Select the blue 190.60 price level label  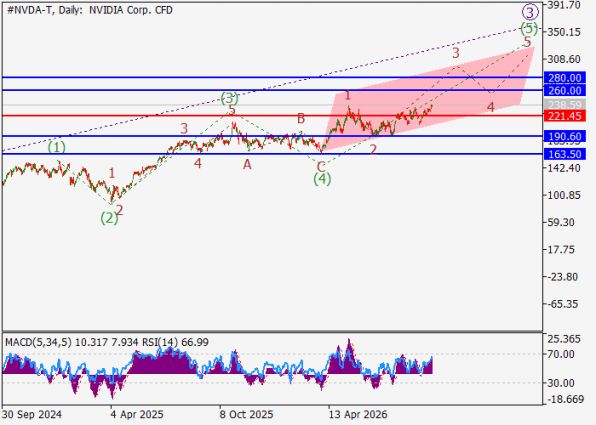pyautogui.click(x=564, y=136)
